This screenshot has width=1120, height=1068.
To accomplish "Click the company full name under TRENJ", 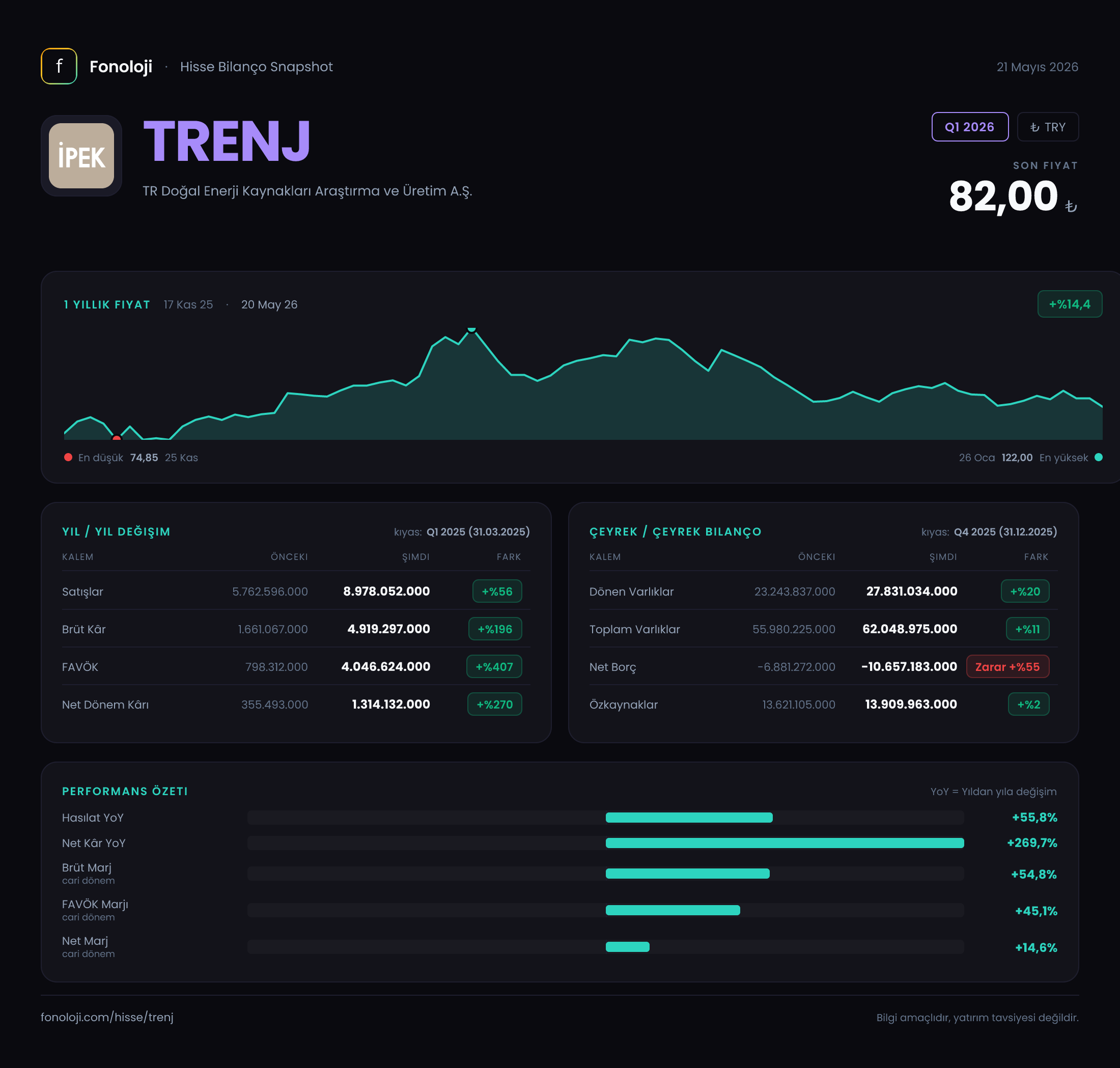I will [307, 191].
